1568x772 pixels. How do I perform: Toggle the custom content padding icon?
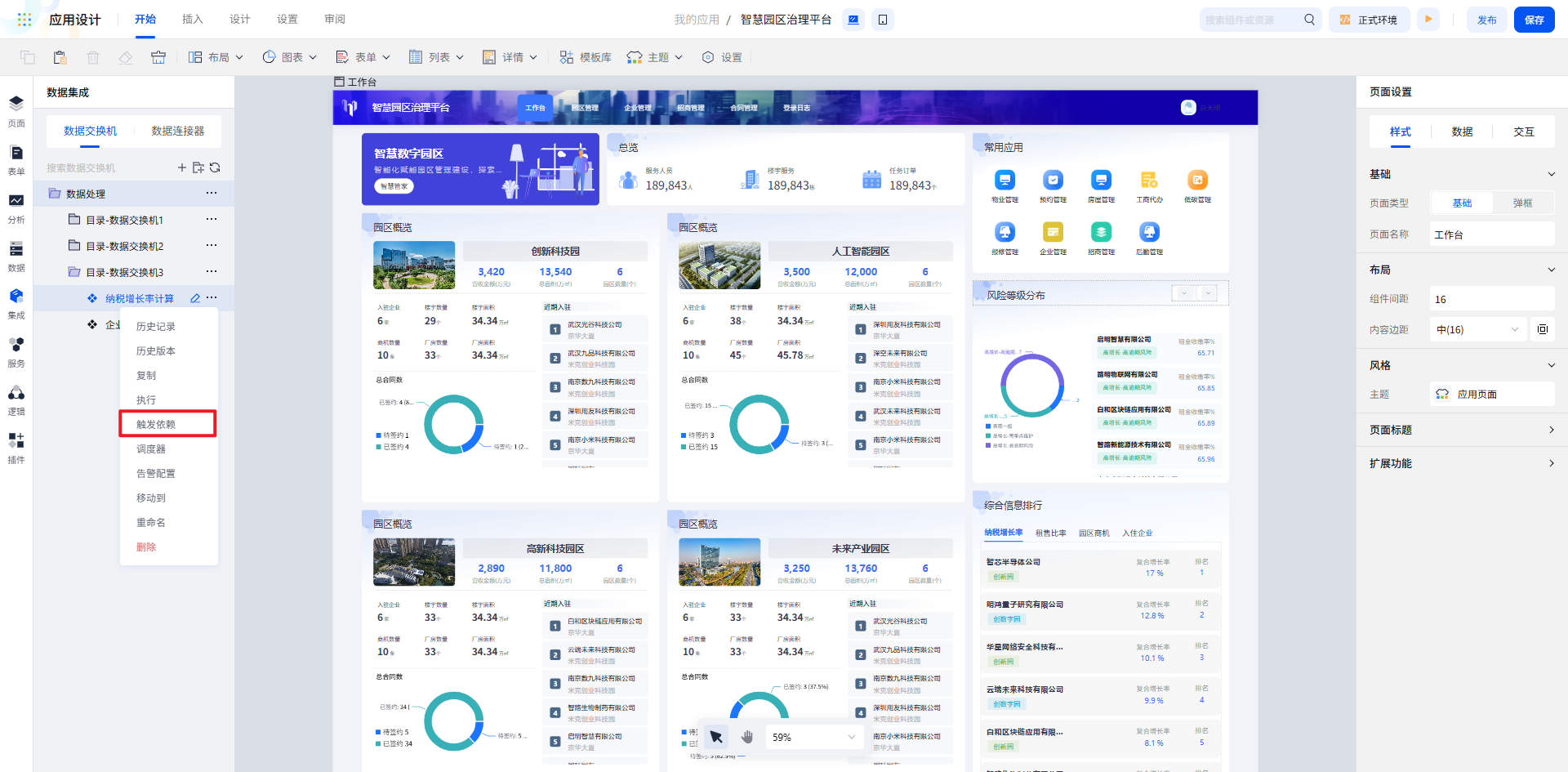(x=1542, y=329)
